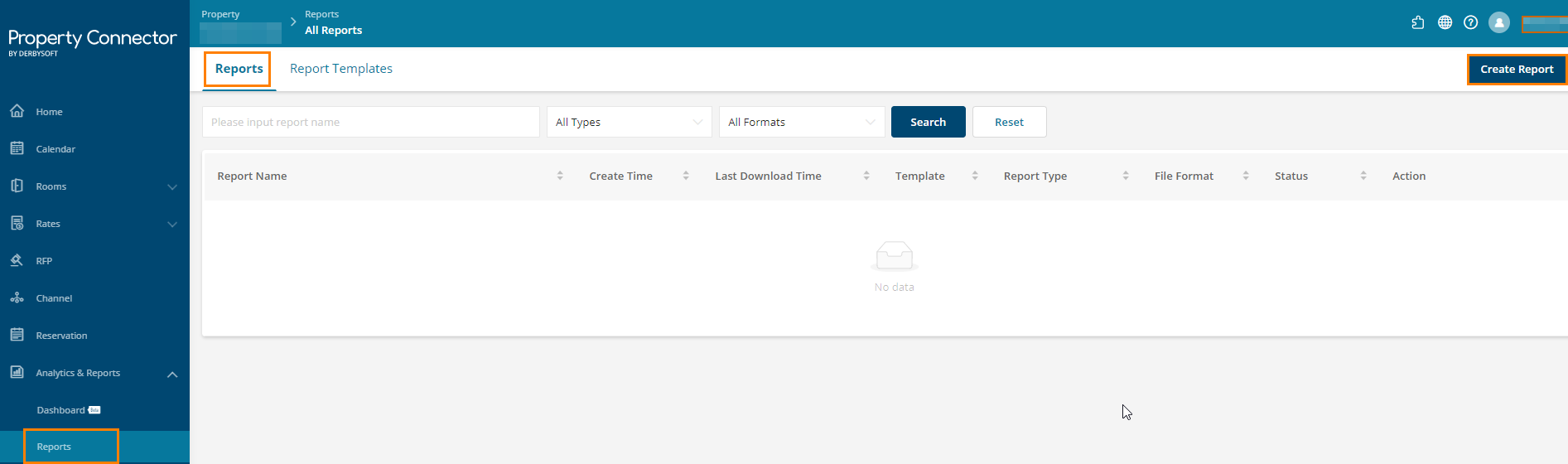
Task: Select Reports in the sidebar submenu
Action: (94, 447)
